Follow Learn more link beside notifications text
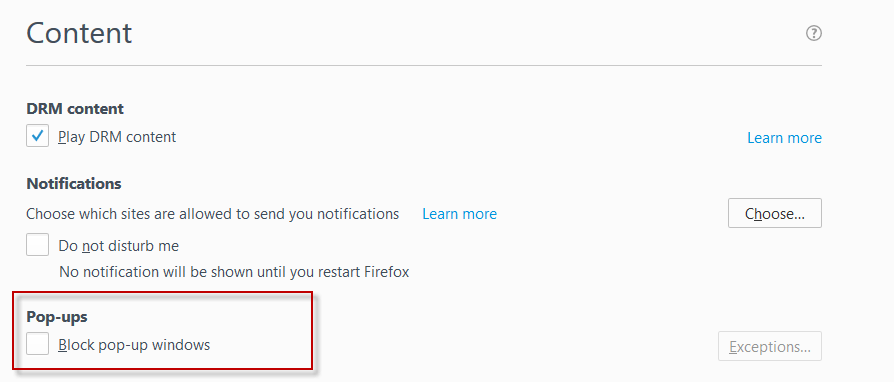 [460, 214]
